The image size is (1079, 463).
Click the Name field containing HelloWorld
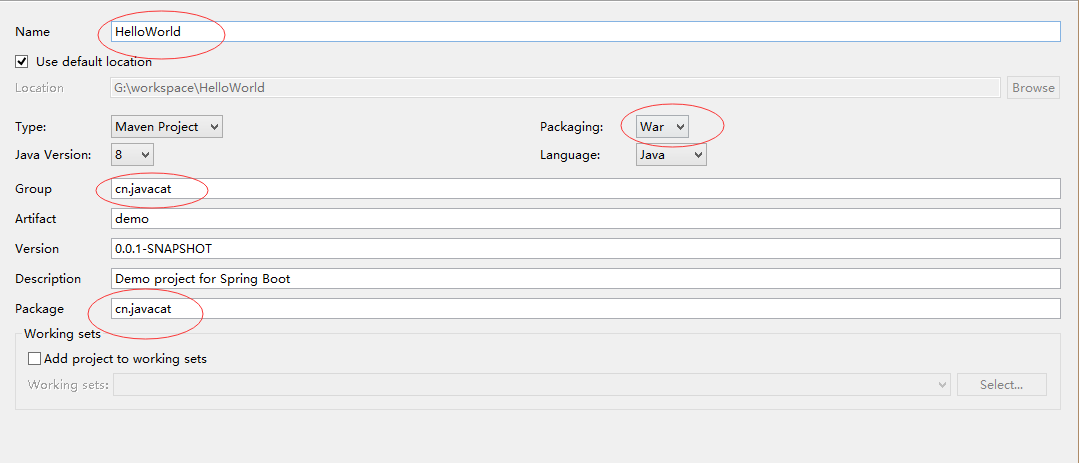click(x=585, y=32)
